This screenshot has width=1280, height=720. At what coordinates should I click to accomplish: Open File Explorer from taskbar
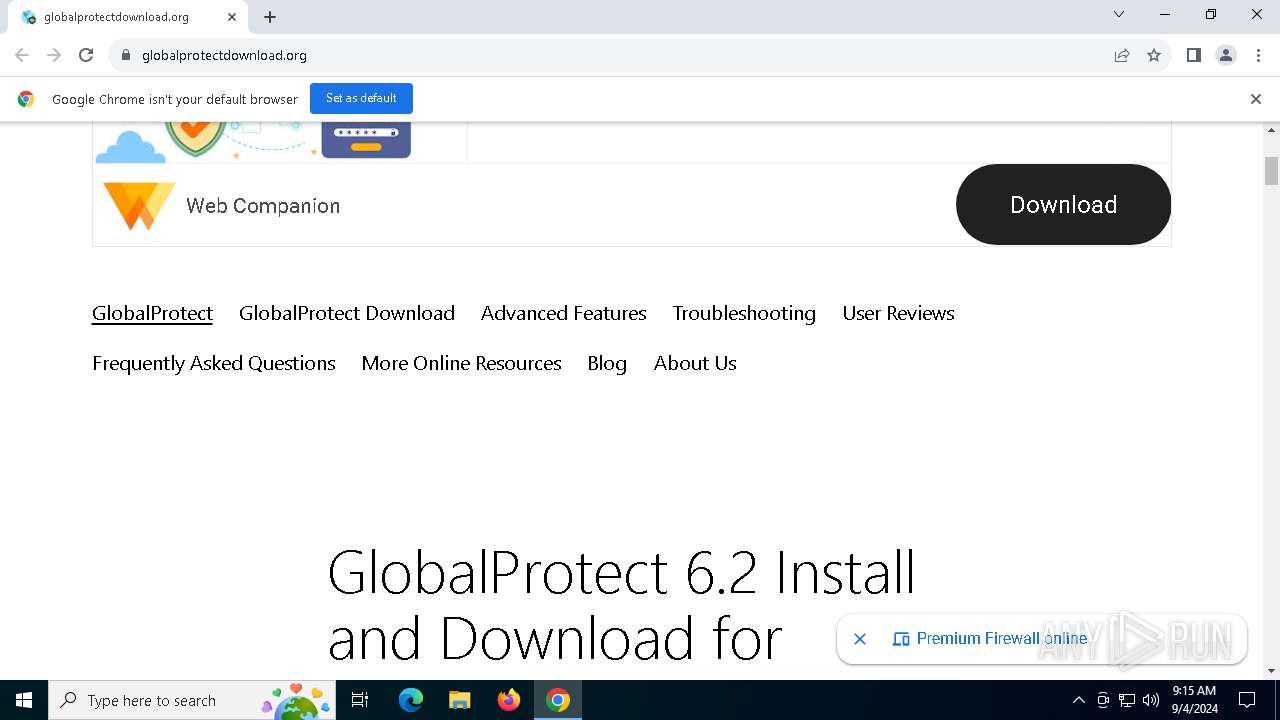tap(459, 700)
